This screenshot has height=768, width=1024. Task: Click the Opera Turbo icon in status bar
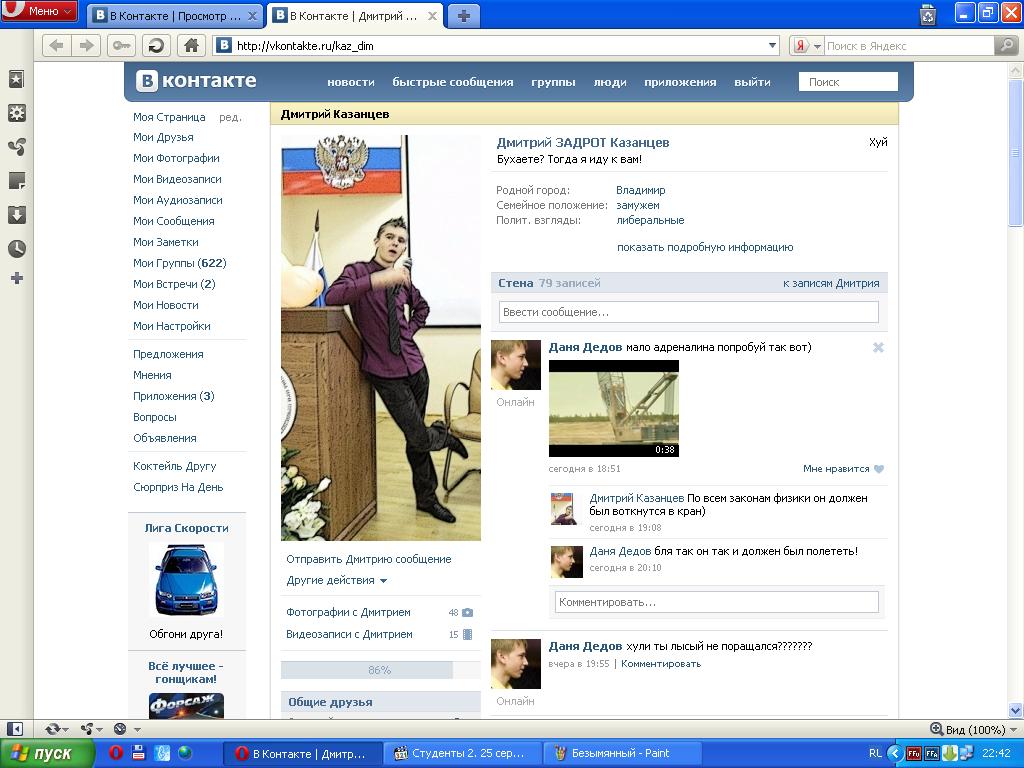tap(120, 729)
